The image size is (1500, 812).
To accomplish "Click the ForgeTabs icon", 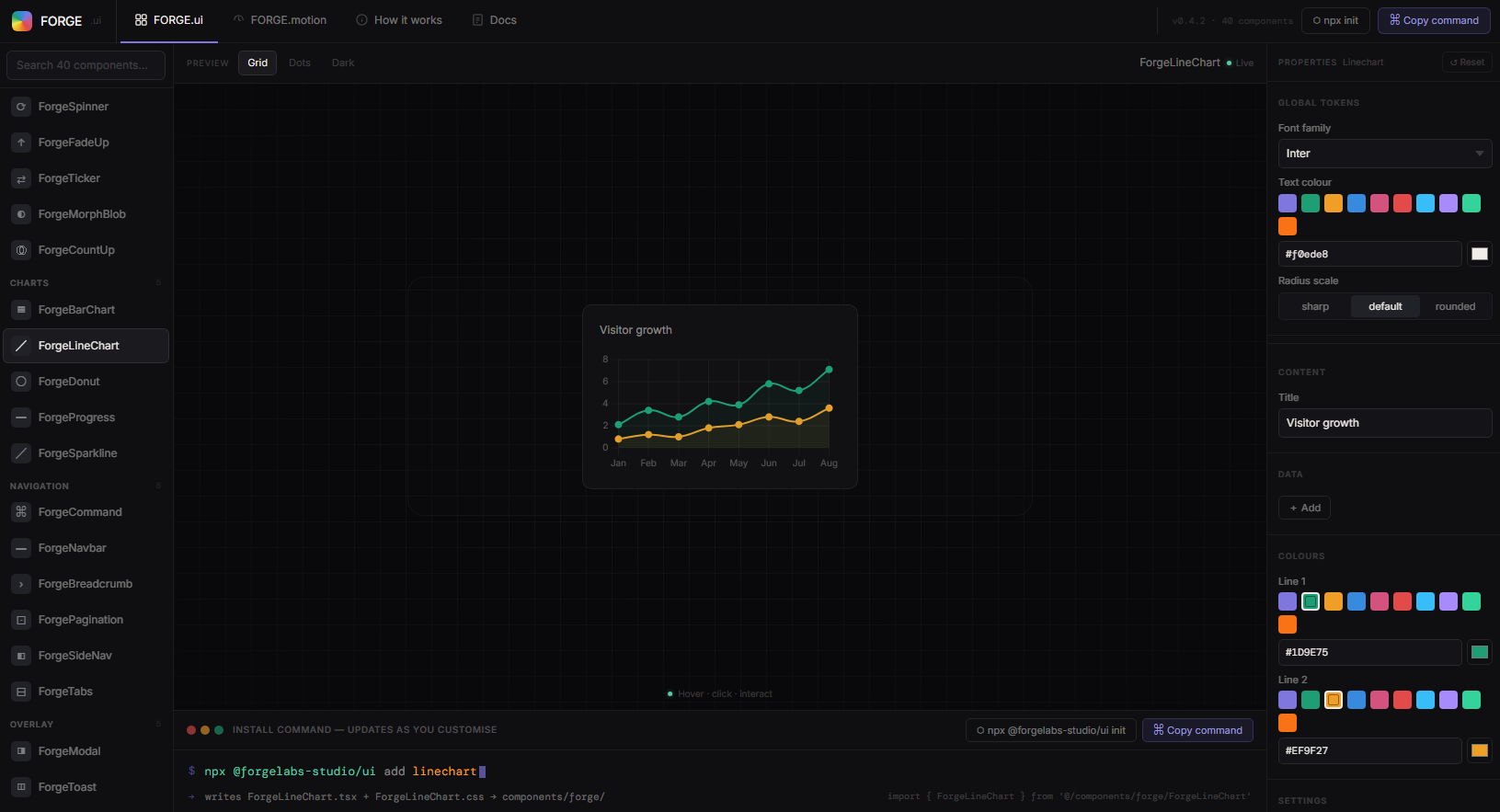I will coord(21,692).
